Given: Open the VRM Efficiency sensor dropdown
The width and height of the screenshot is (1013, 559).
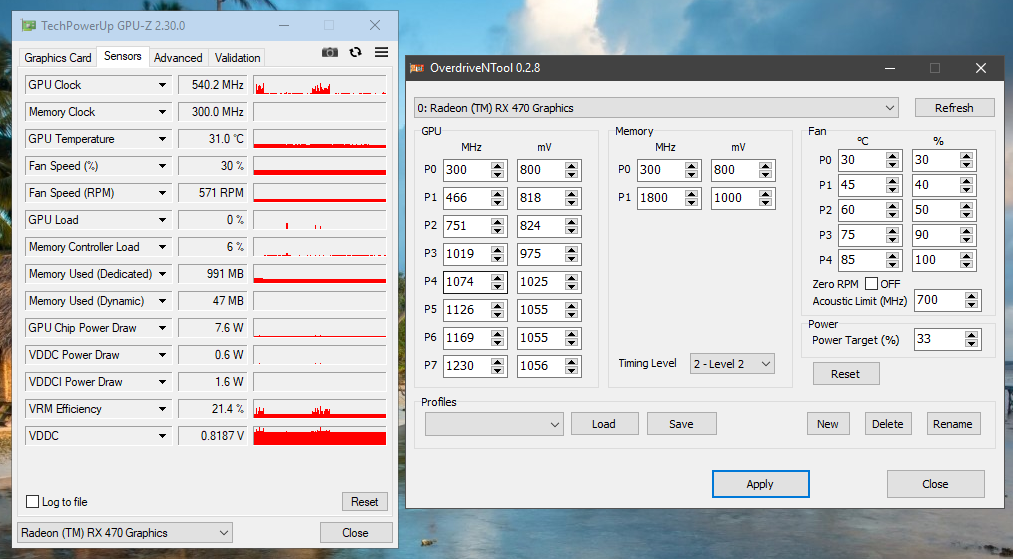Looking at the screenshot, I should tap(162, 409).
